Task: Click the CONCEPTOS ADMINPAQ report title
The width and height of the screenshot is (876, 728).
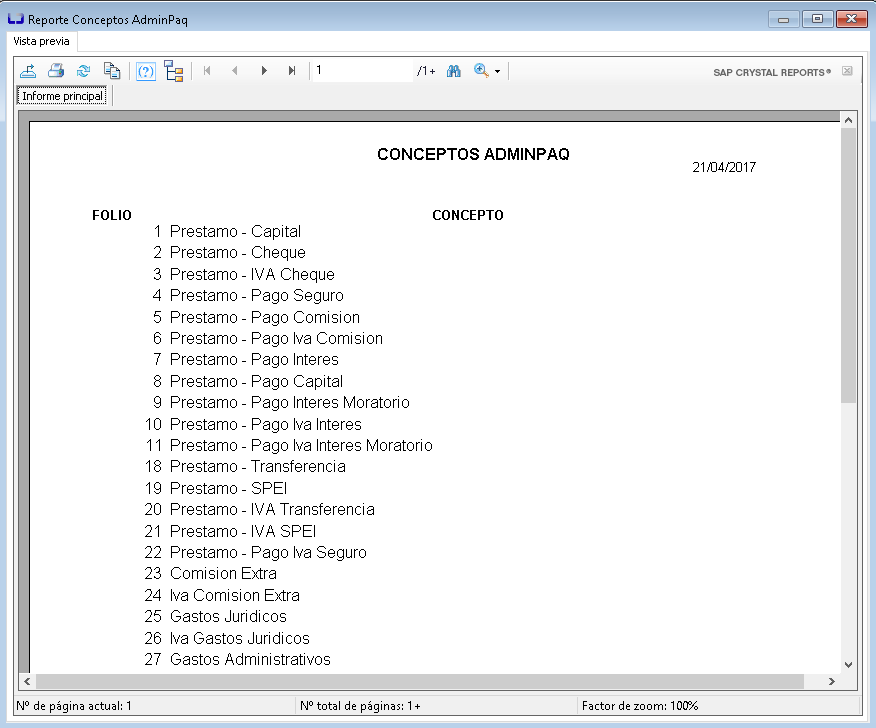Action: pos(473,154)
